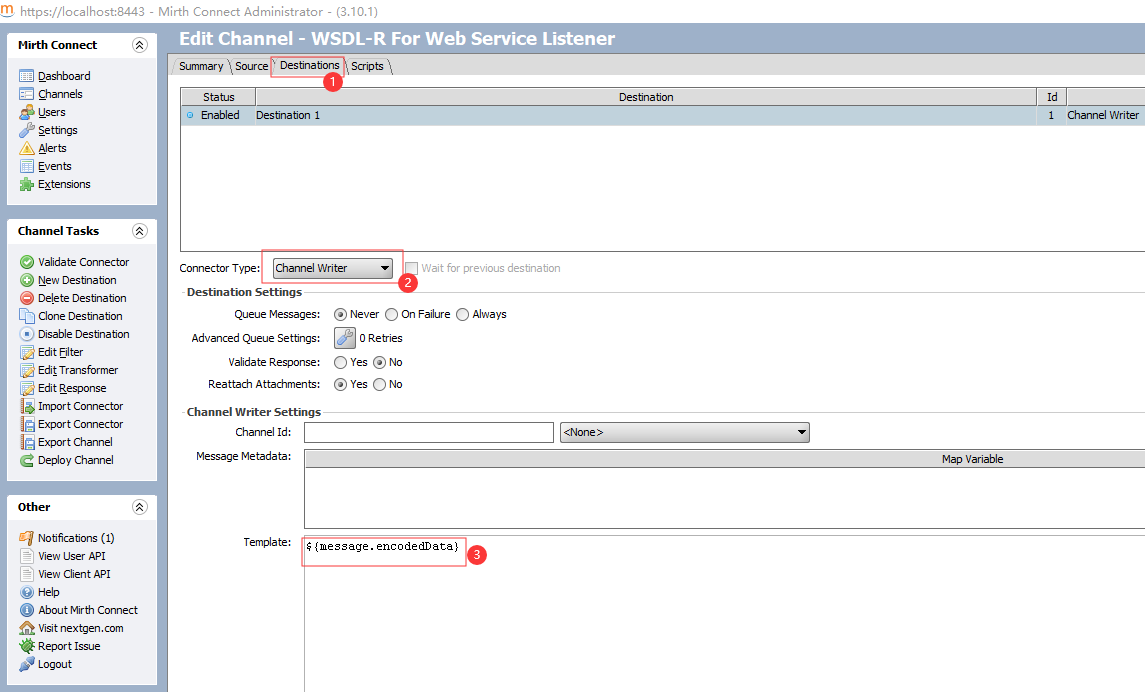Screen dimensions: 1145x692
Task: Click the New Destination task link
Action: pos(77,280)
